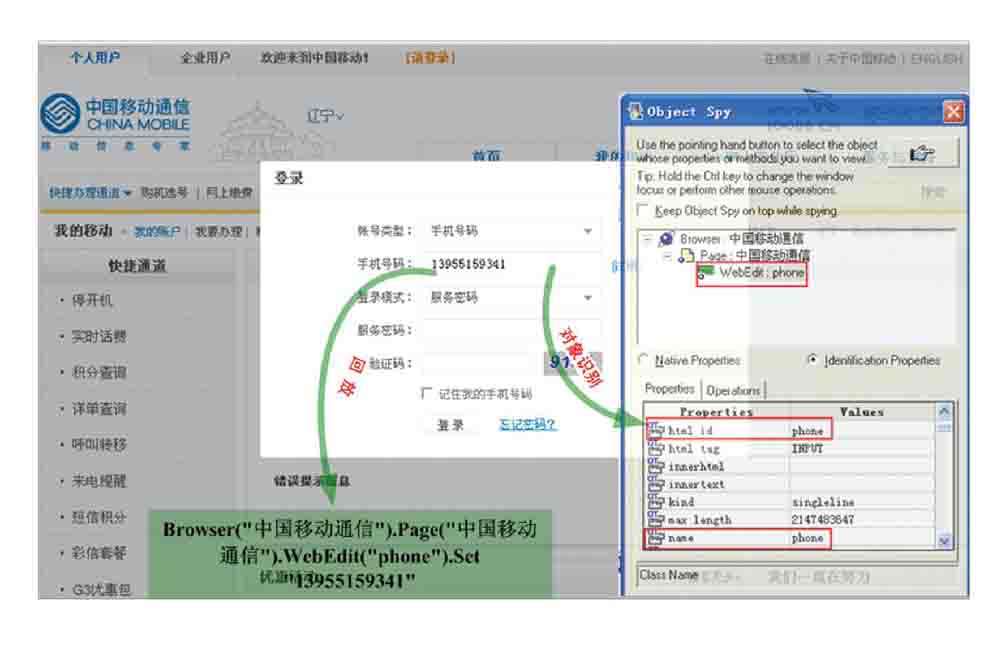Open the 辽宁 province selector
The width and height of the screenshot is (1000, 654).
pyautogui.click(x=325, y=116)
